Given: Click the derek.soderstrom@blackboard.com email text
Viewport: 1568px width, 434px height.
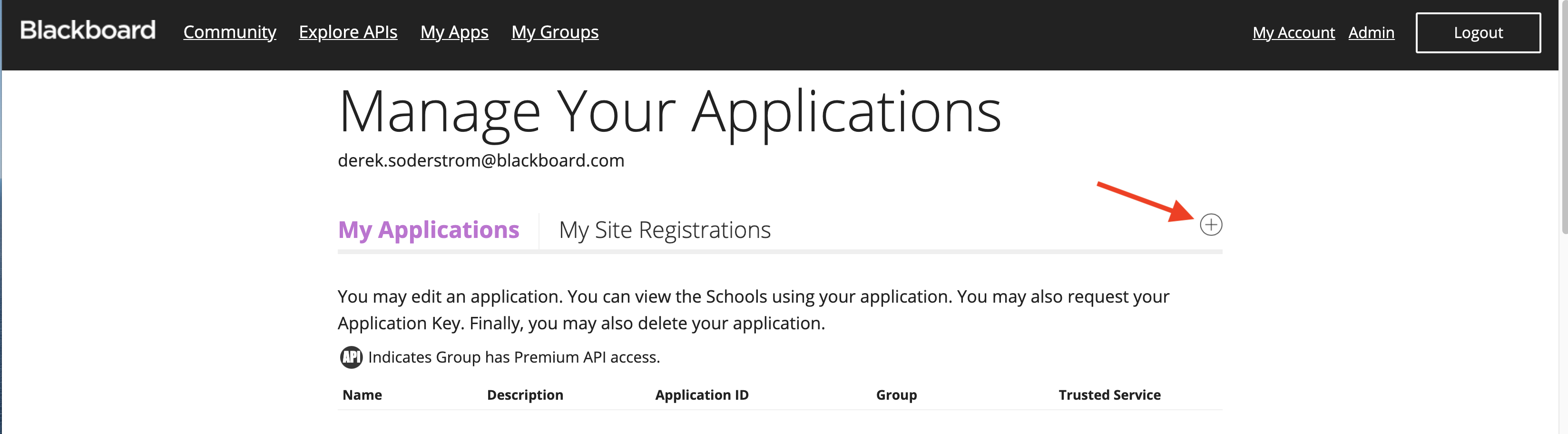Looking at the screenshot, I should (481, 161).
